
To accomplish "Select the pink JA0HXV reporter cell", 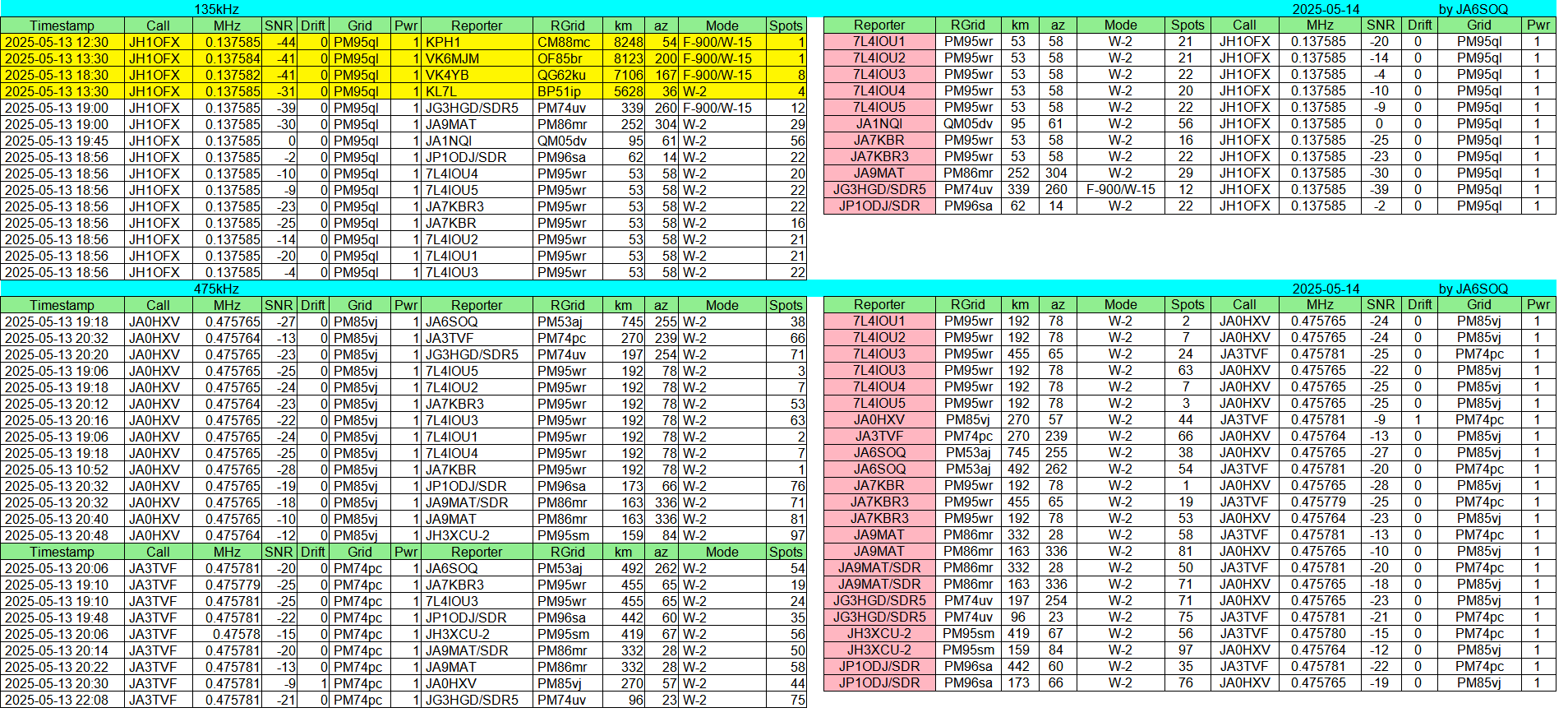I will (x=879, y=419).
